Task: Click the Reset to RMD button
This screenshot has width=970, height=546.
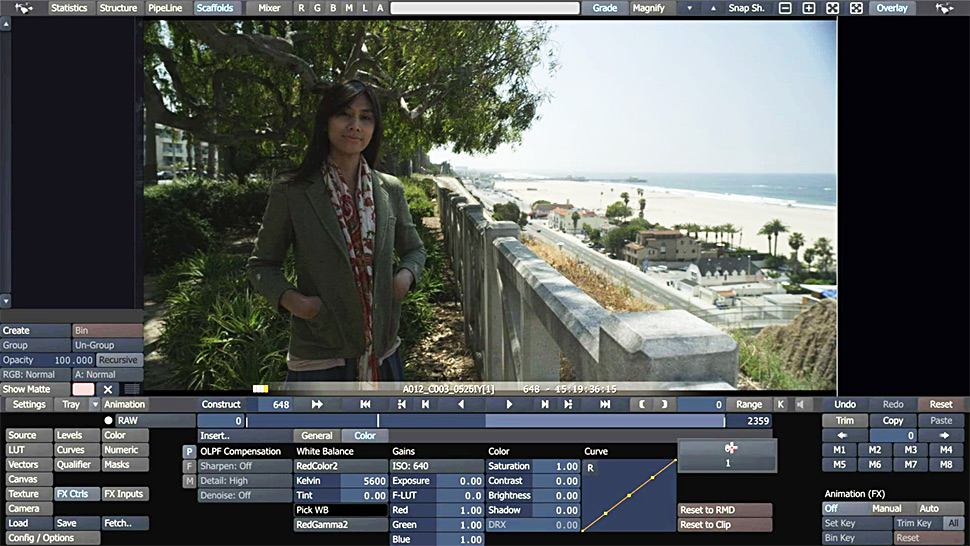Action: 725,510
